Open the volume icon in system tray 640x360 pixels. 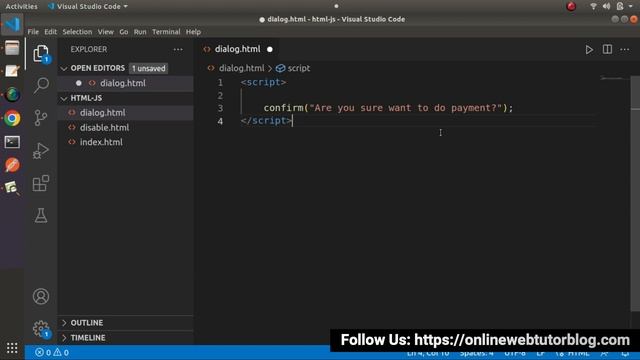606,6
